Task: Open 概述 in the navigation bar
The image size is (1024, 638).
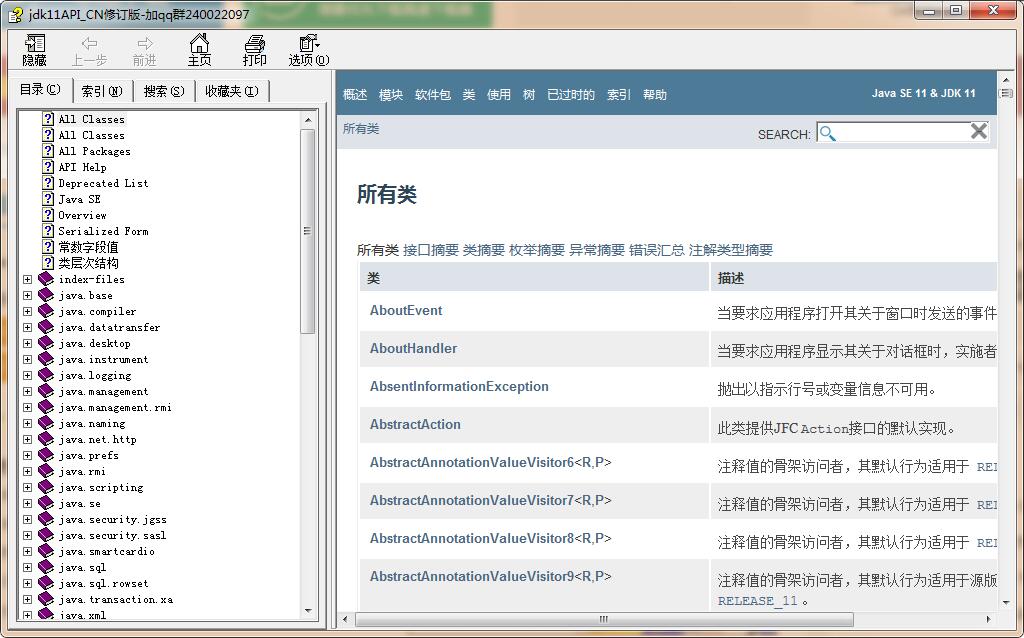Action: pyautogui.click(x=355, y=95)
